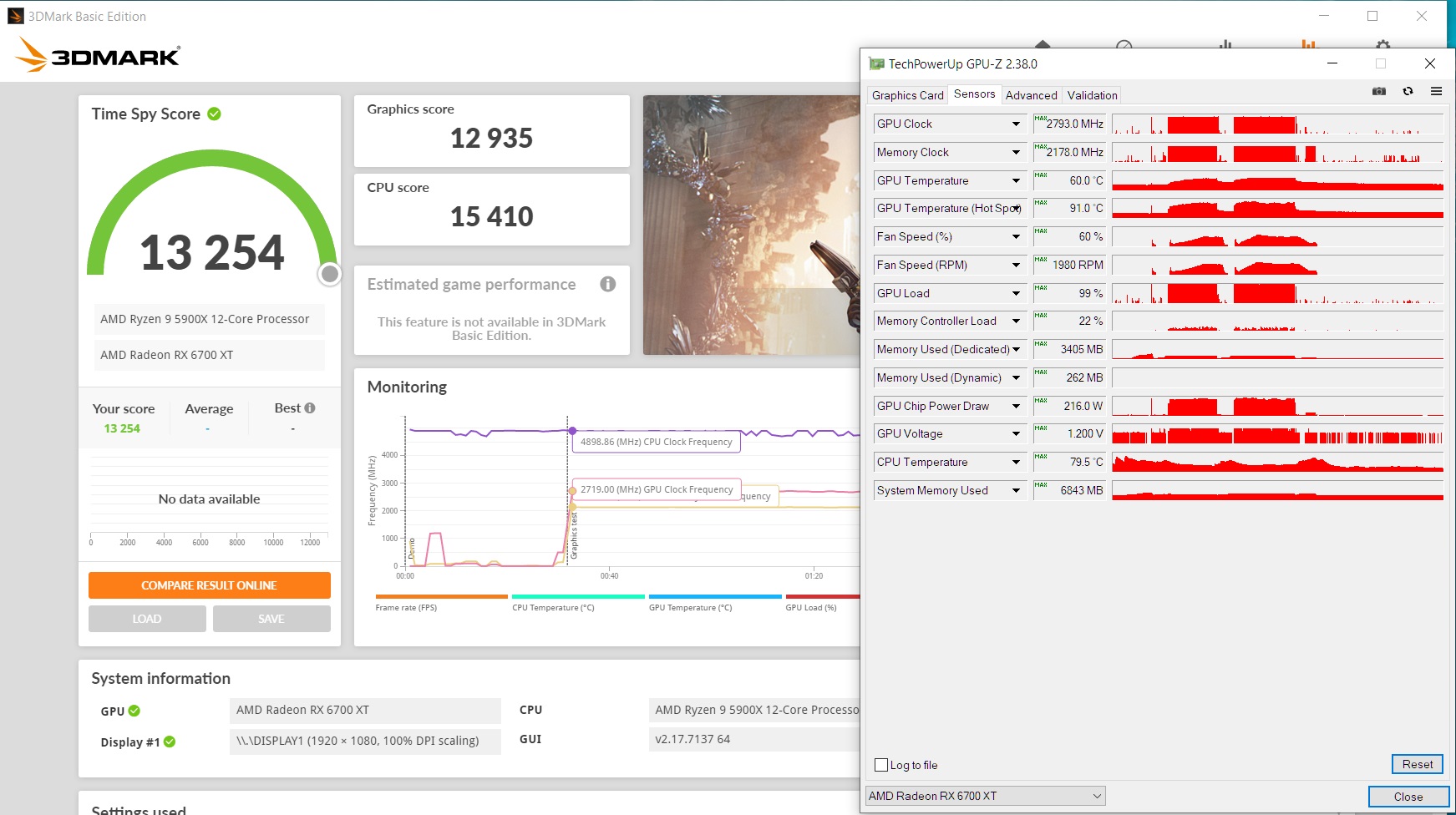Screen dimensions: 1456x815
Task: Open the Memory Clock sensor dropdown
Action: (1016, 152)
